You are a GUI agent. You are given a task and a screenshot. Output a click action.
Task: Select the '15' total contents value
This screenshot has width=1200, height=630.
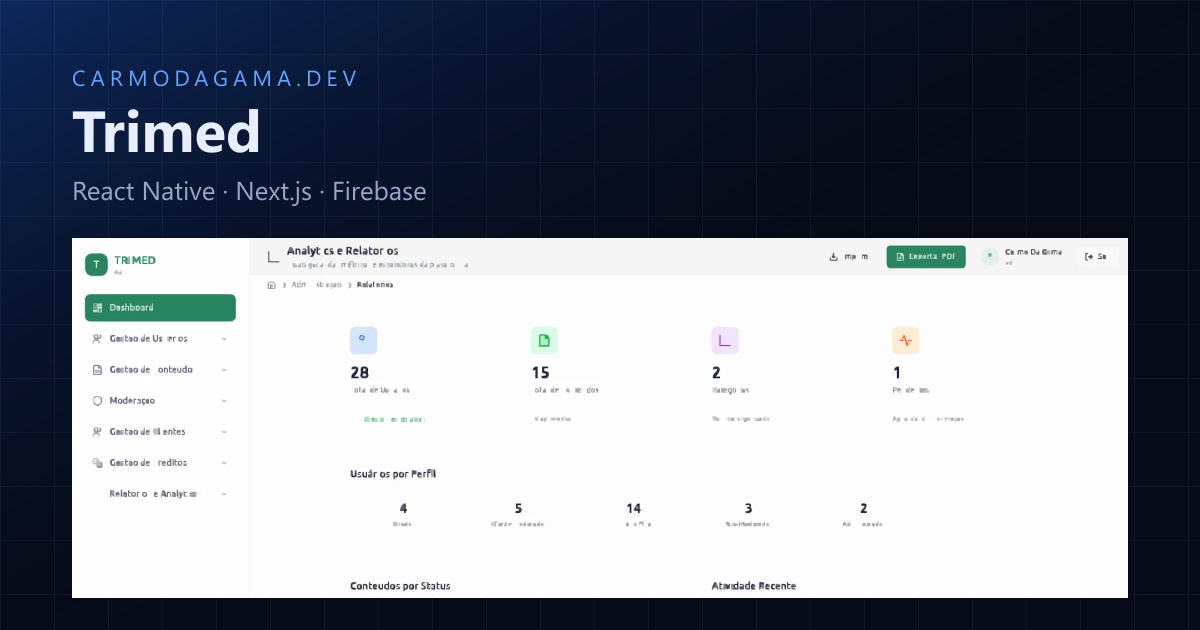(541, 373)
